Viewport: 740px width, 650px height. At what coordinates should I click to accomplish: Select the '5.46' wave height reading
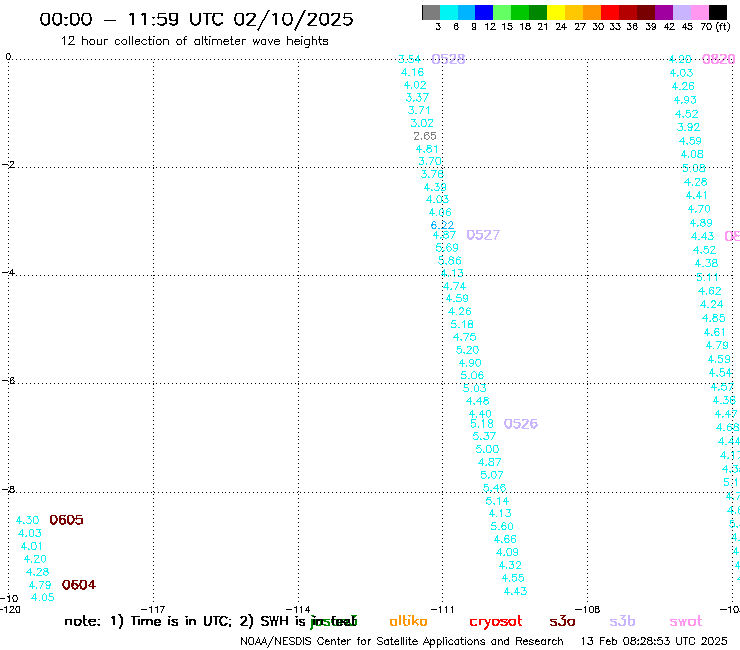pos(495,488)
